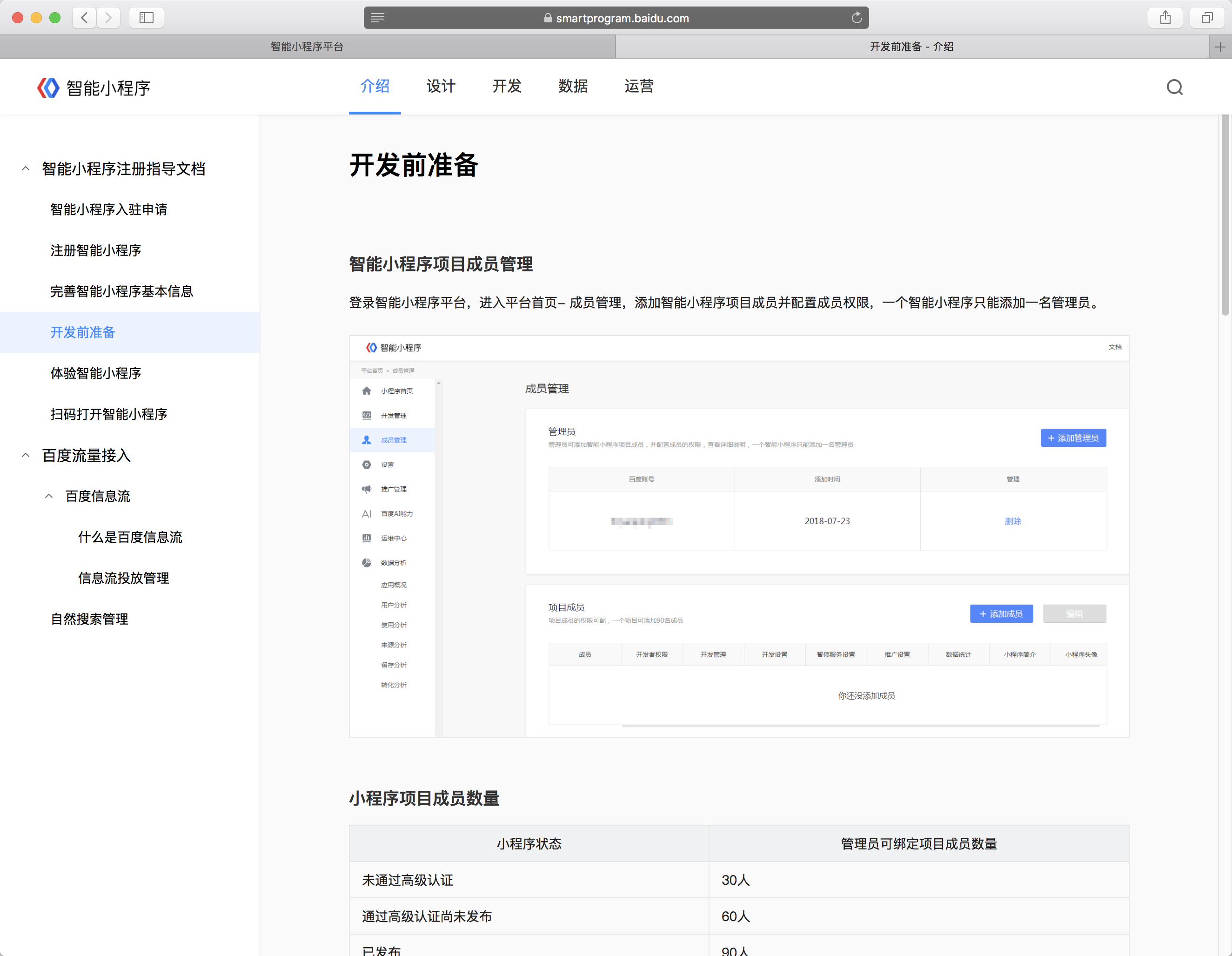Collapse 智能小程序注册指导文档 section
Viewport: 1232px width, 956px height.
pyautogui.click(x=26, y=168)
